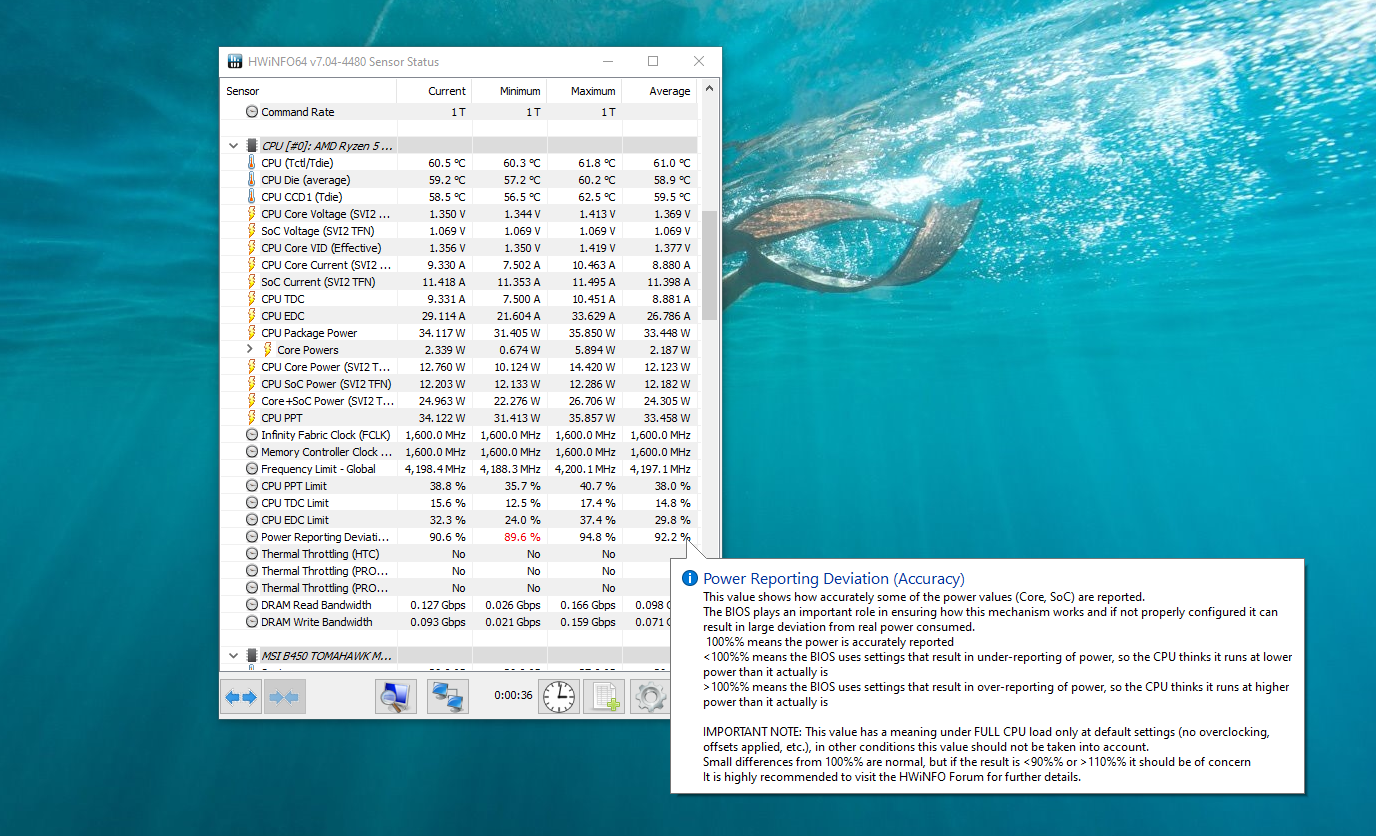The image size is (1376, 836).
Task: Click the 0.127 Gbps current value
Action: [438, 605]
